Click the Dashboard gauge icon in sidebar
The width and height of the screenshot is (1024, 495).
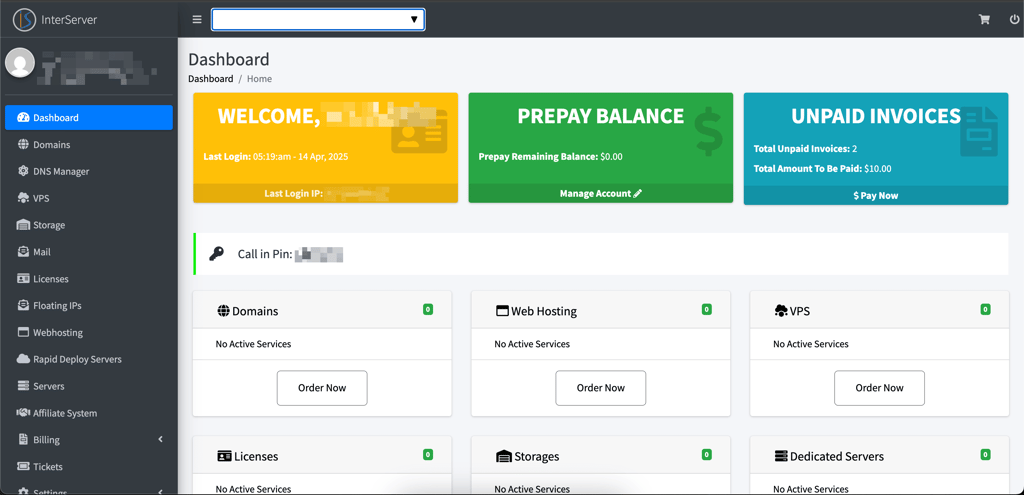tap(23, 118)
